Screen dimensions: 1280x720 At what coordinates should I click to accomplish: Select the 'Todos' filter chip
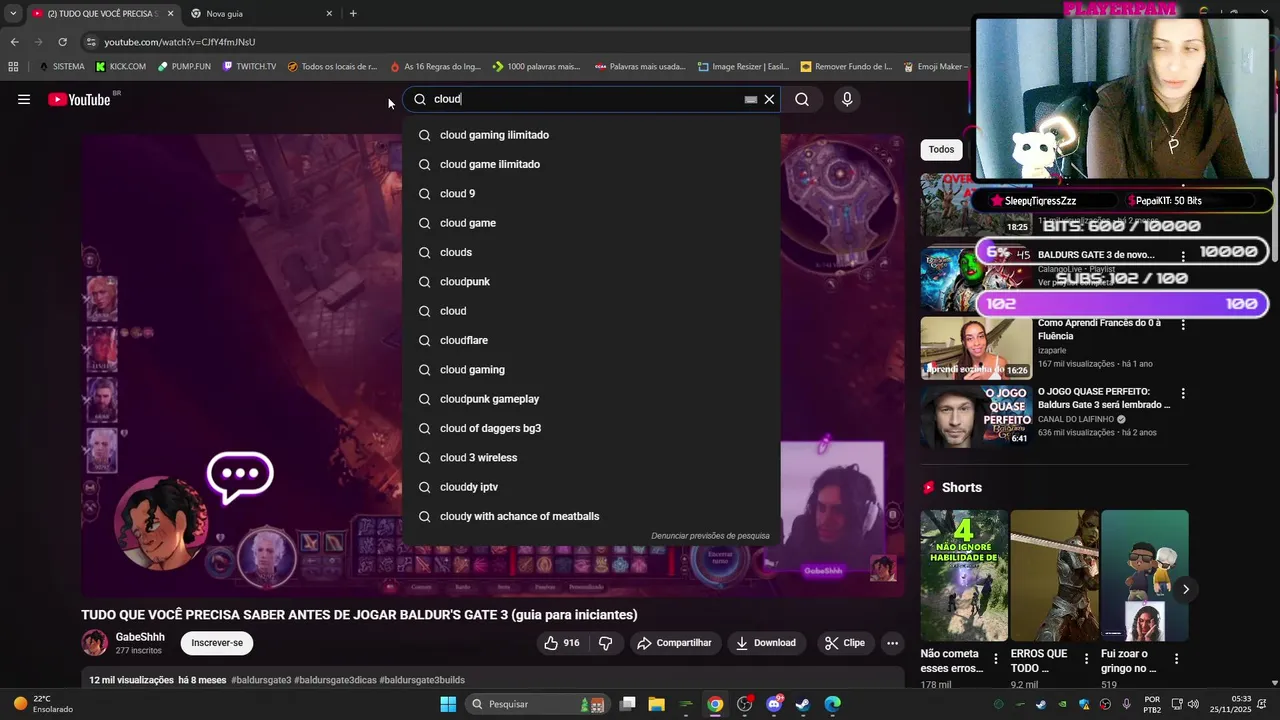(x=941, y=149)
